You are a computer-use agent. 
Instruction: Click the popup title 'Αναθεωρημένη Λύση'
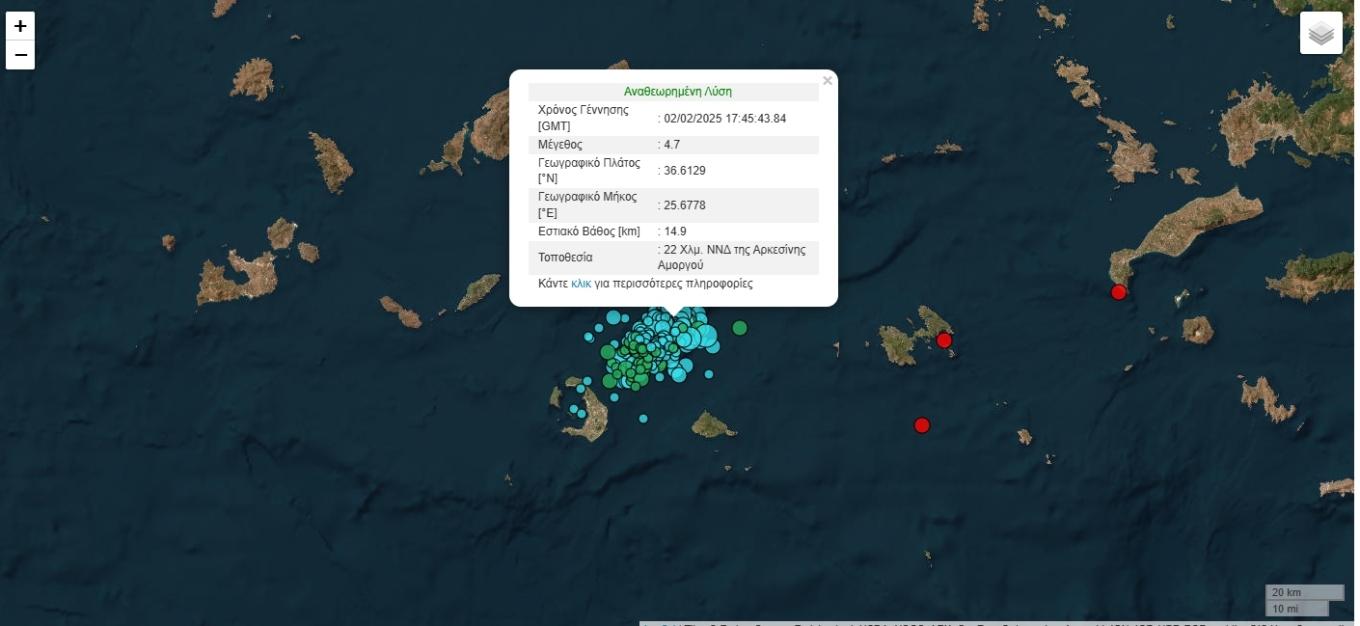677,92
